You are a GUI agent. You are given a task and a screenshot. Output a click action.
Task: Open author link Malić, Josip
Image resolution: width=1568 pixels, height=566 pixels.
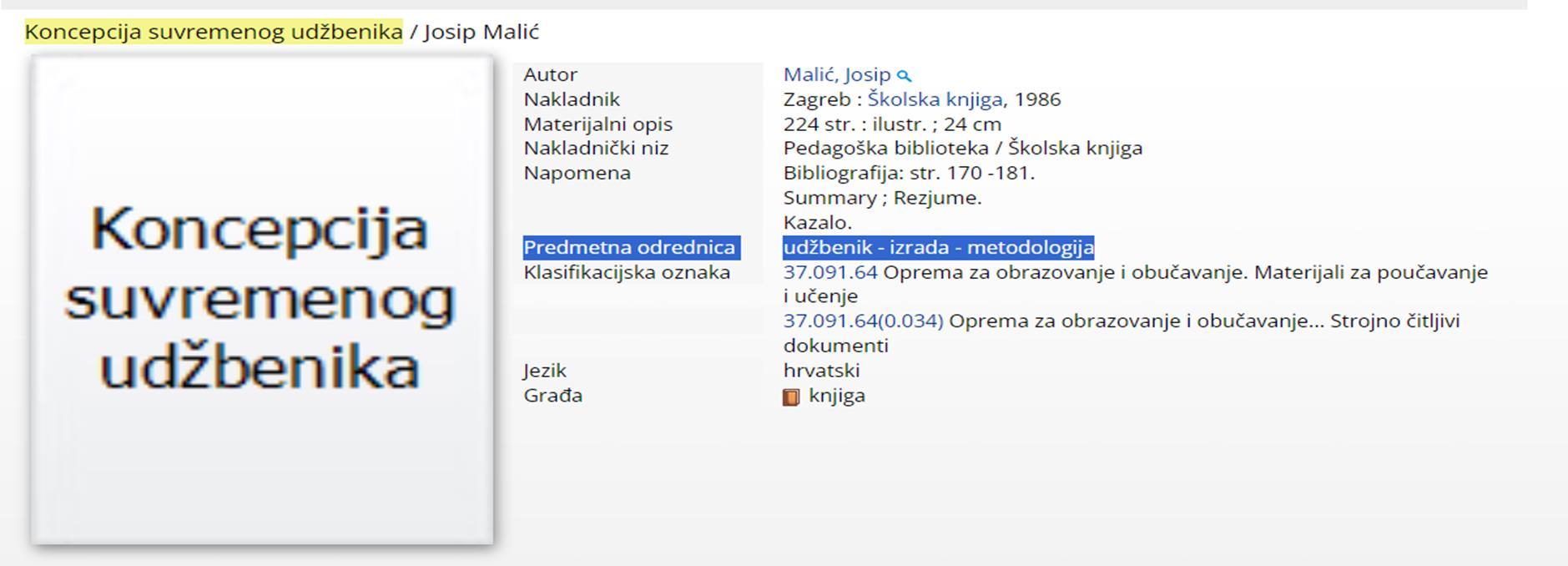pos(836,74)
